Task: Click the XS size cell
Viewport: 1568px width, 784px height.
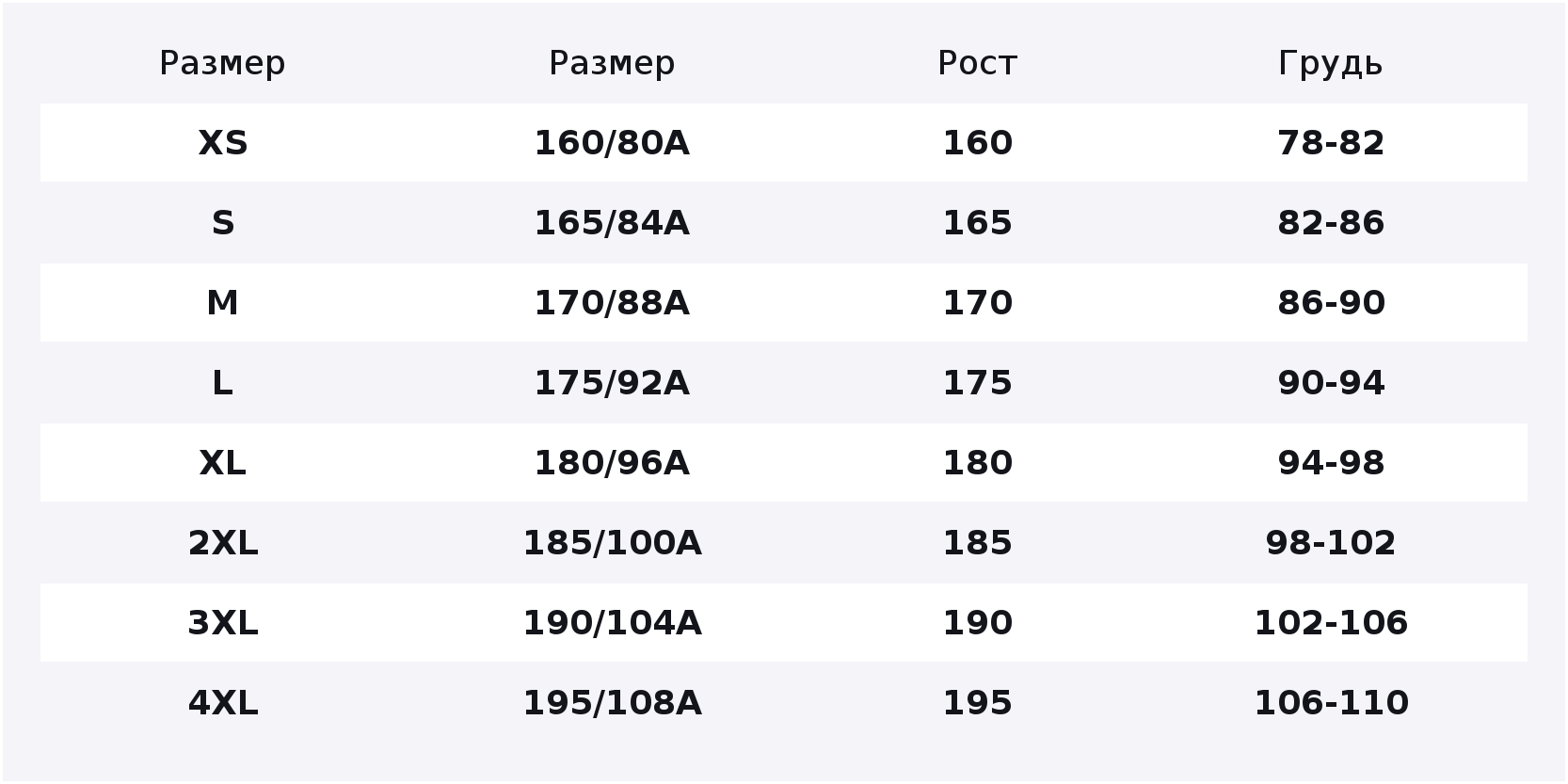Action: pyautogui.click(x=223, y=143)
